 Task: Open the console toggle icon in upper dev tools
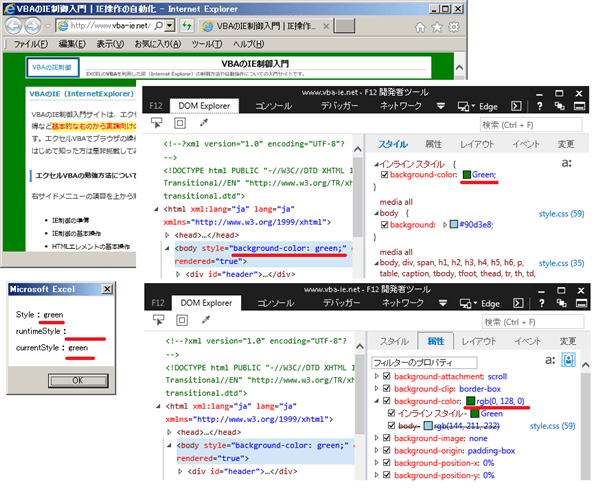[x=516, y=106]
